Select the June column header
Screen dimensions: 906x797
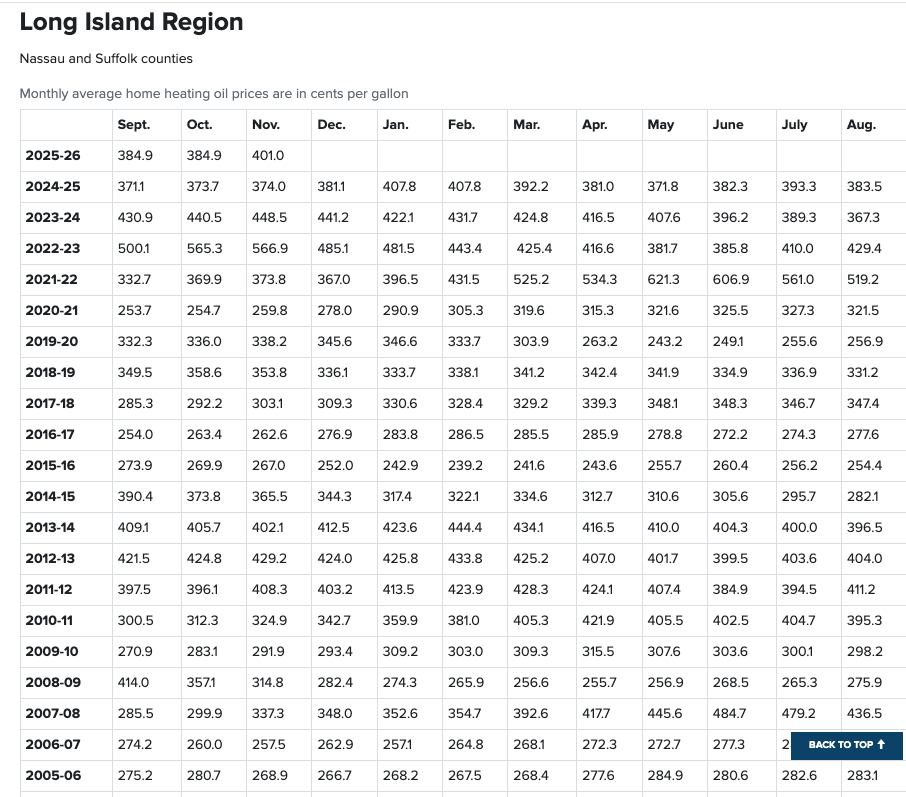pos(727,125)
